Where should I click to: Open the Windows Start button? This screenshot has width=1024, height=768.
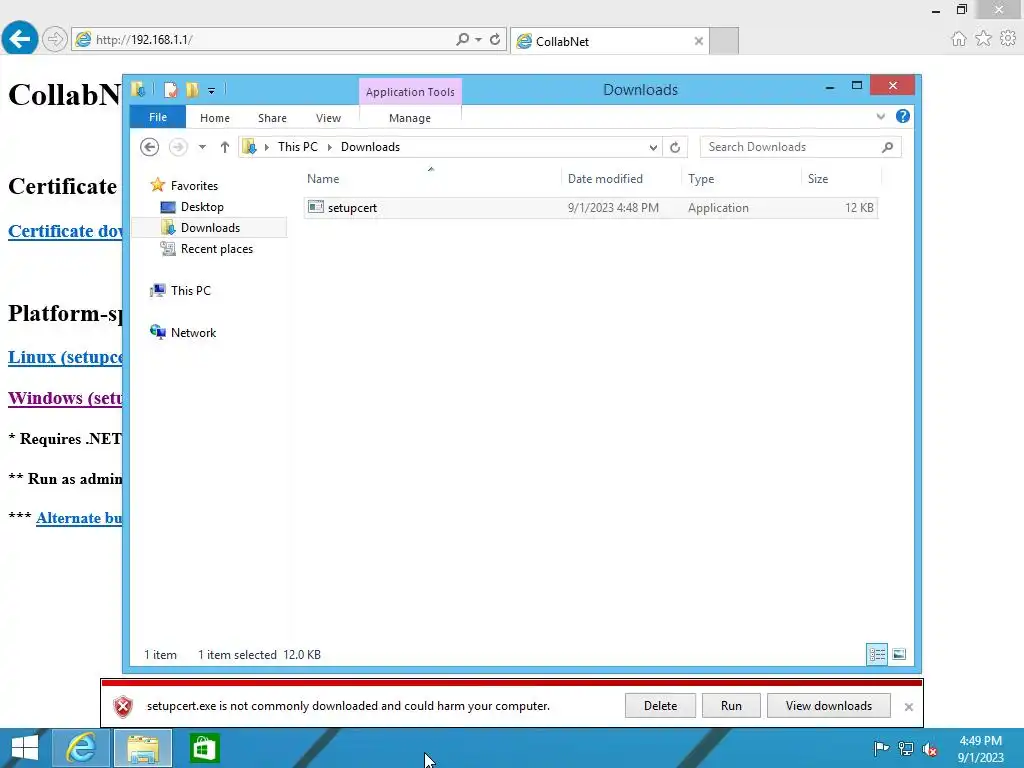[25, 748]
